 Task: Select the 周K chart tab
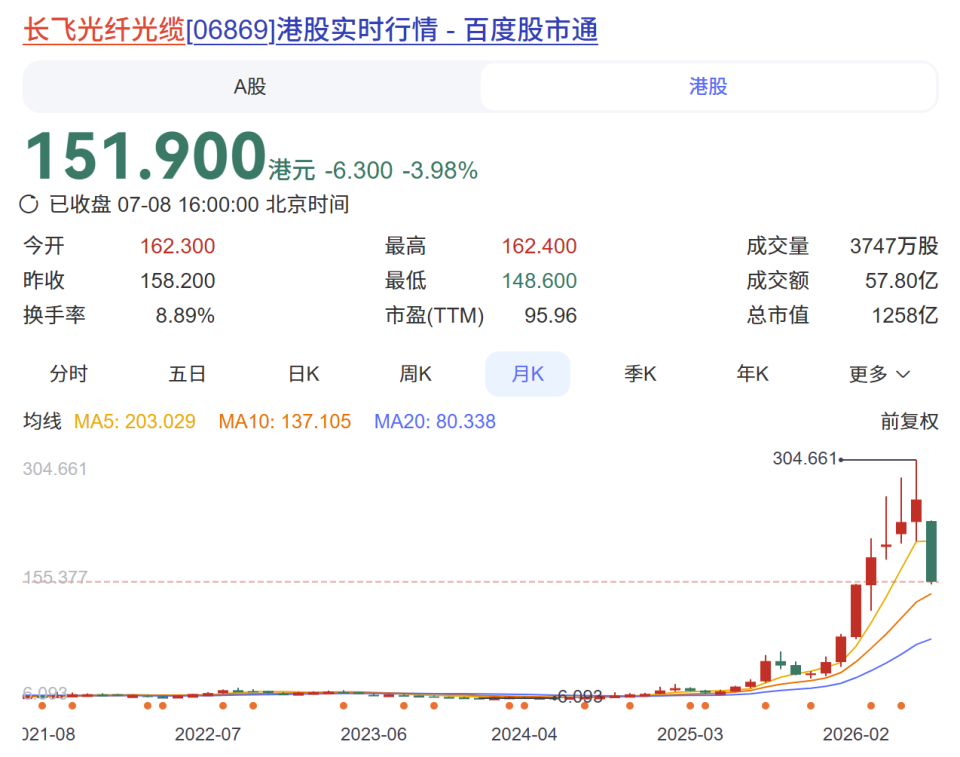tap(415, 374)
